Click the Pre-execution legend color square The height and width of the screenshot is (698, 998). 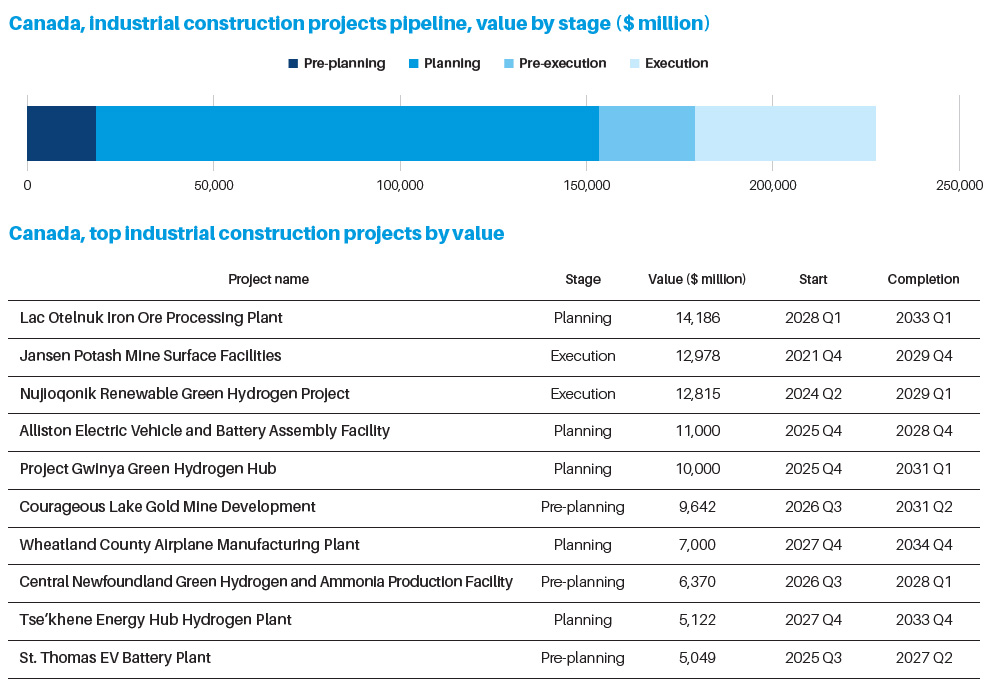tap(508, 64)
